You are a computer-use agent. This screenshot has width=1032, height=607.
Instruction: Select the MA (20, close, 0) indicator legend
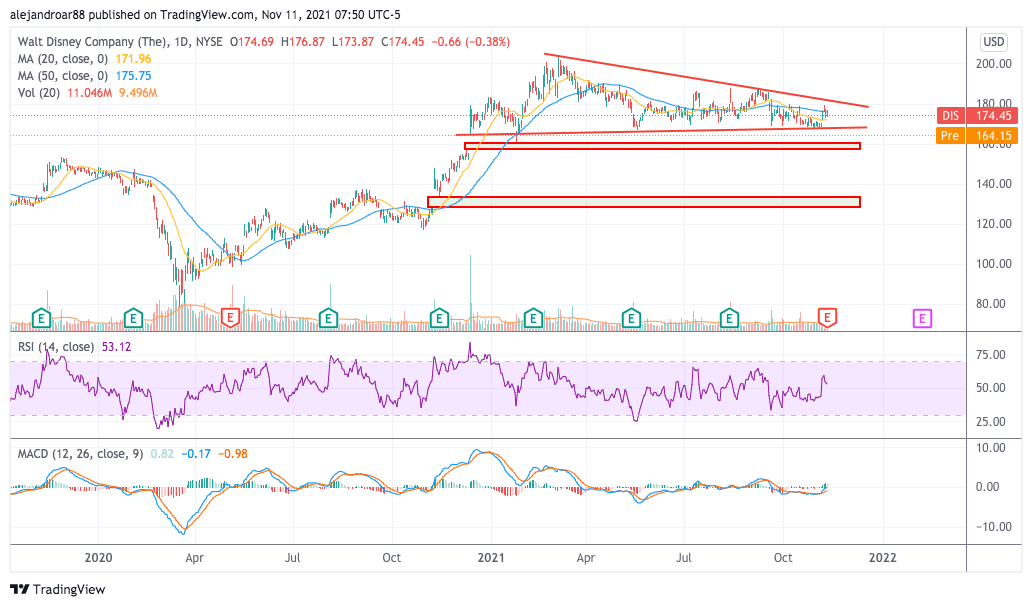(x=63, y=59)
